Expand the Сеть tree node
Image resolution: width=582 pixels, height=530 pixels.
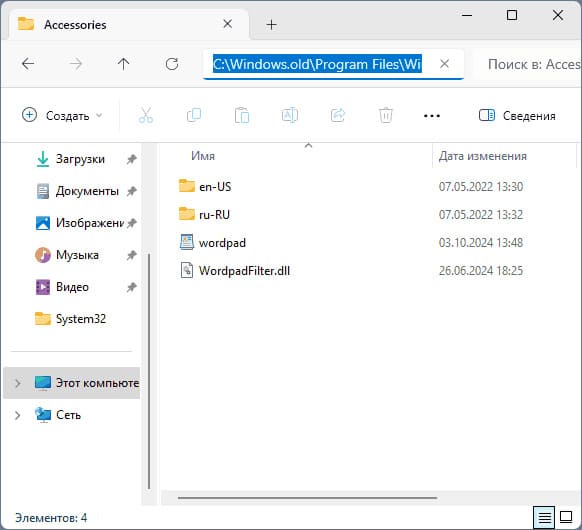17,415
